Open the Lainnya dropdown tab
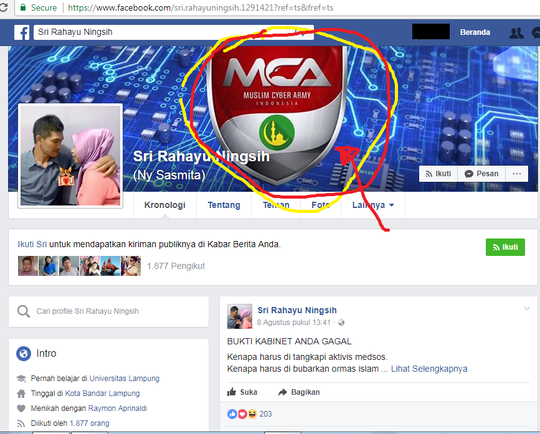 click(x=373, y=205)
